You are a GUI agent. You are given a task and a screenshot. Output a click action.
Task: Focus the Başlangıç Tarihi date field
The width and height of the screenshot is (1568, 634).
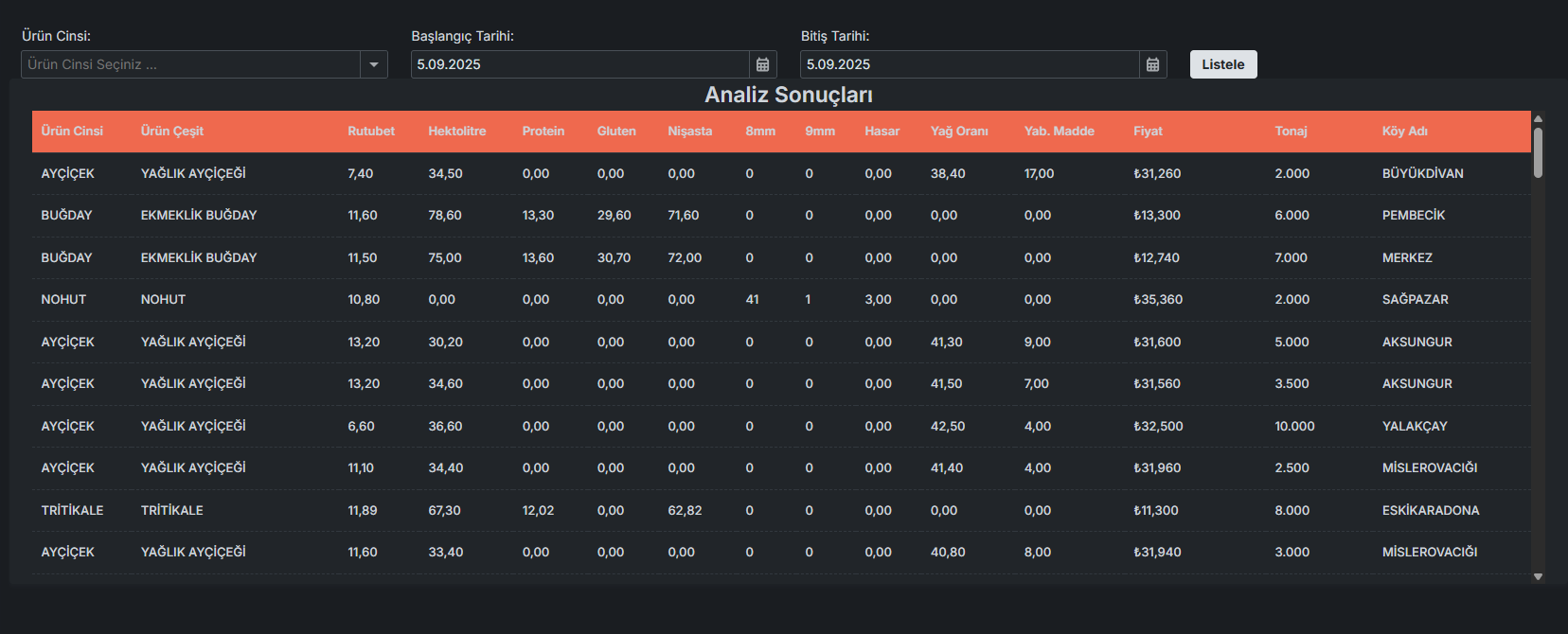pyautogui.click(x=579, y=64)
